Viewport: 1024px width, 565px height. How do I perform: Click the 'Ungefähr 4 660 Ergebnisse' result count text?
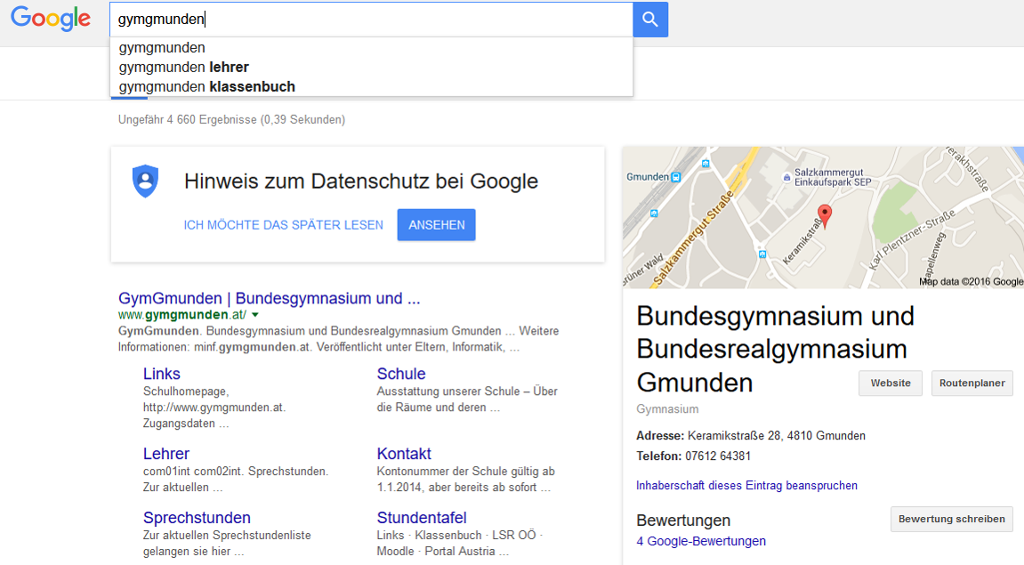pos(231,120)
